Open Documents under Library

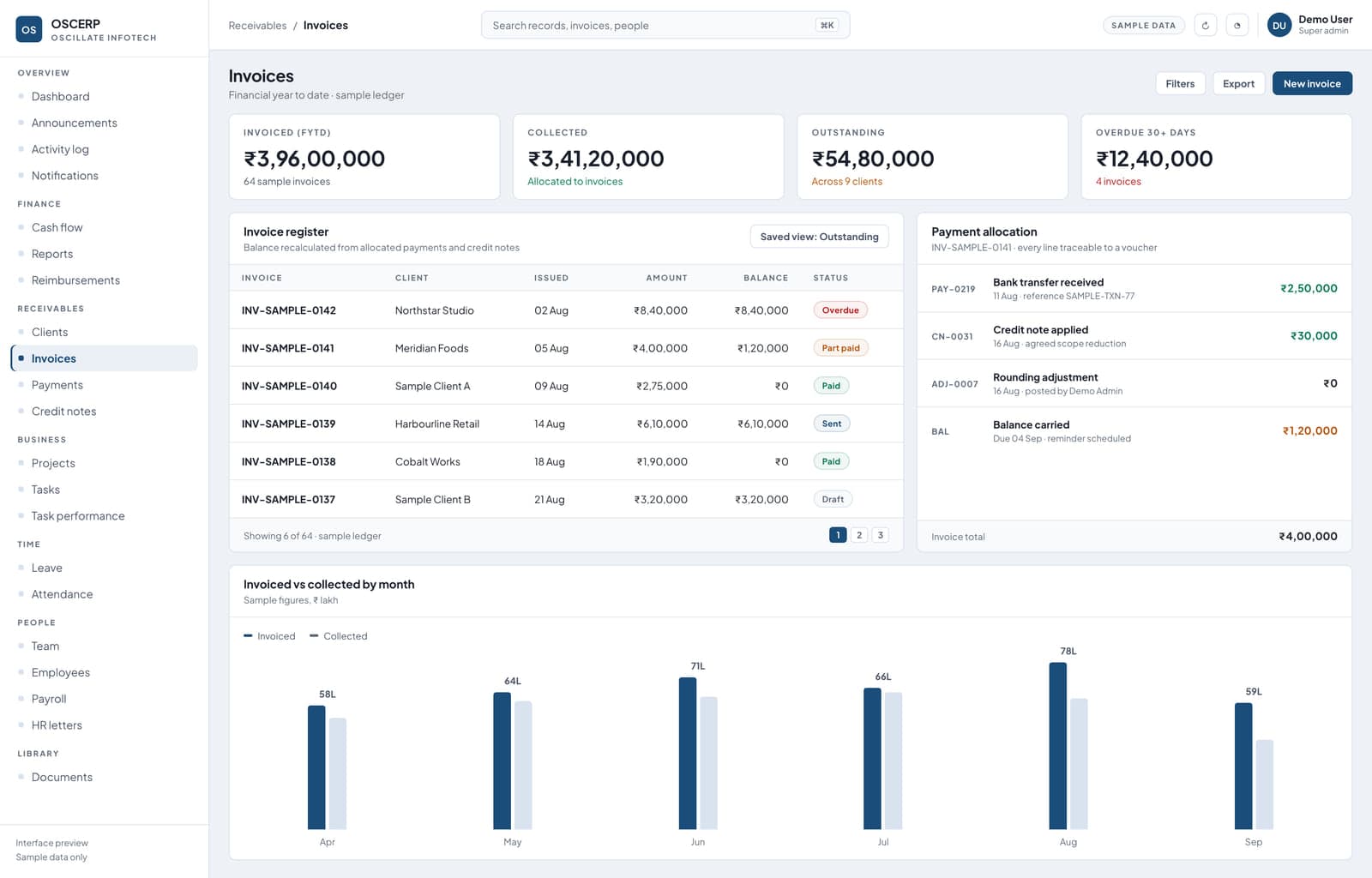[x=104, y=778]
